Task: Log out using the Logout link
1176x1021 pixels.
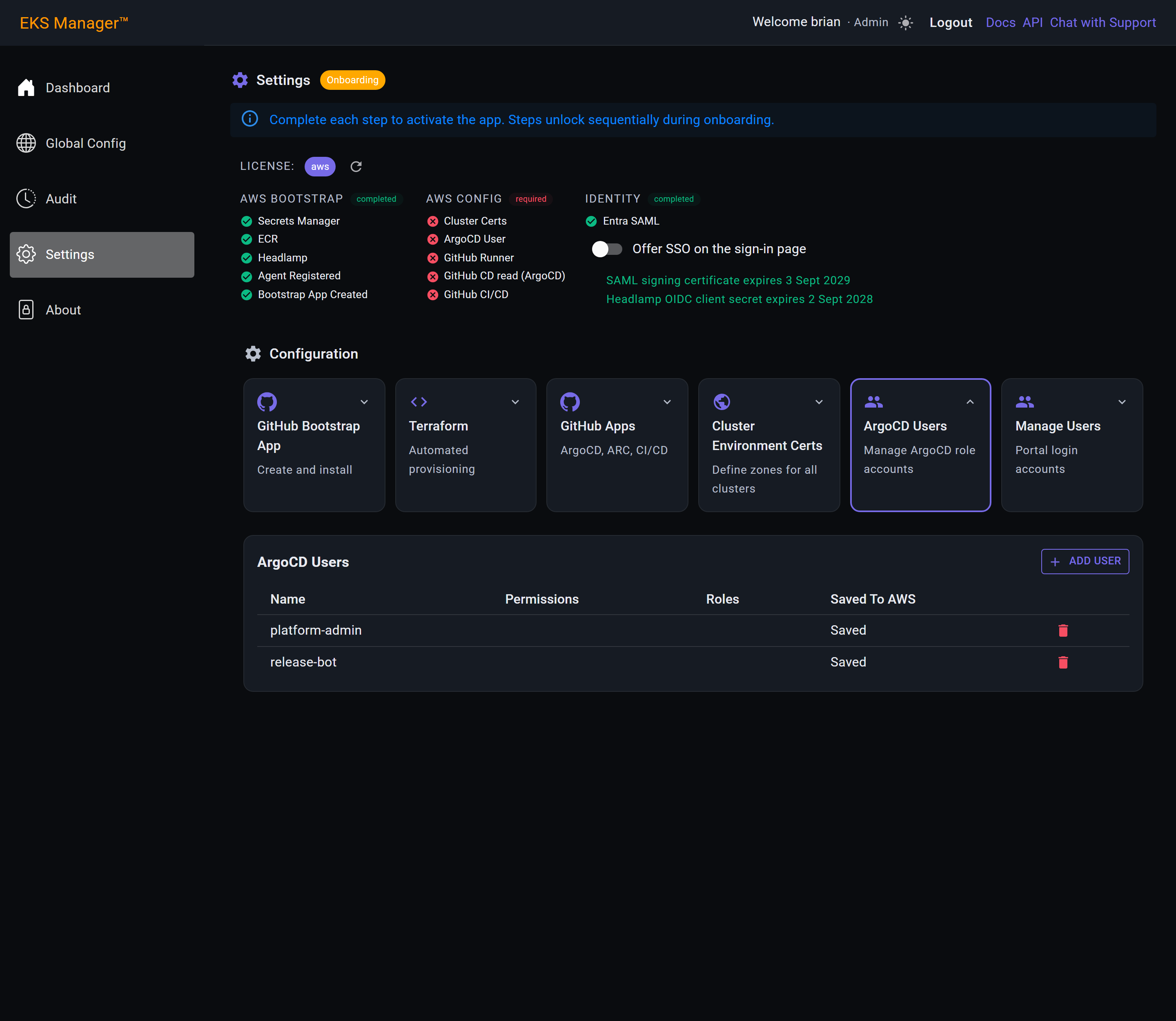Action: click(950, 23)
